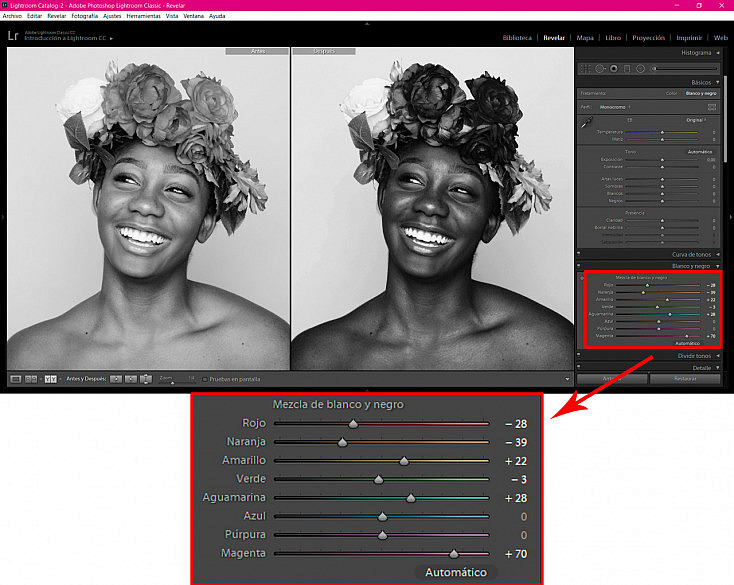Screen dimensions: 734x585
Task: Click the YY before/after split icon
Action: (51, 379)
